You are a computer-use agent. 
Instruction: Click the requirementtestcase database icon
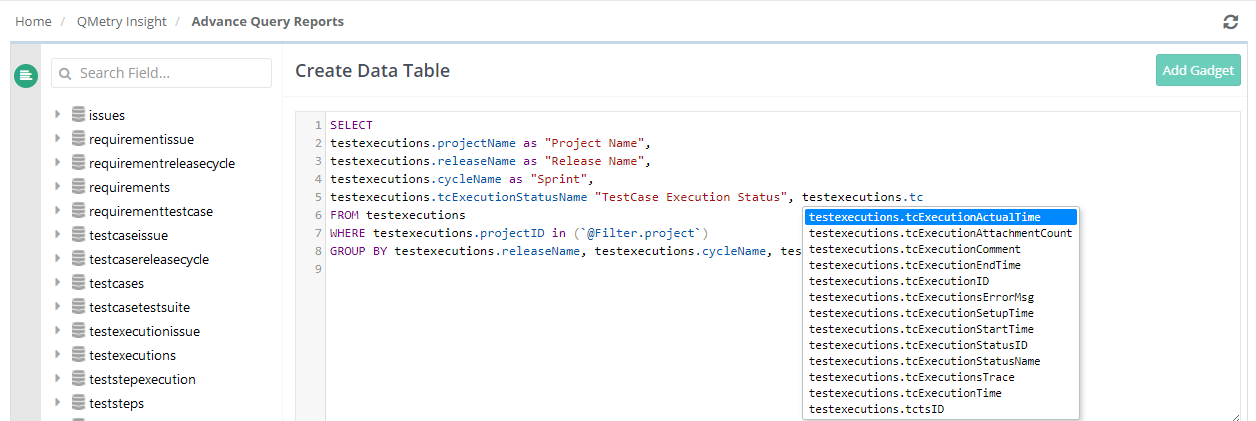(79, 210)
